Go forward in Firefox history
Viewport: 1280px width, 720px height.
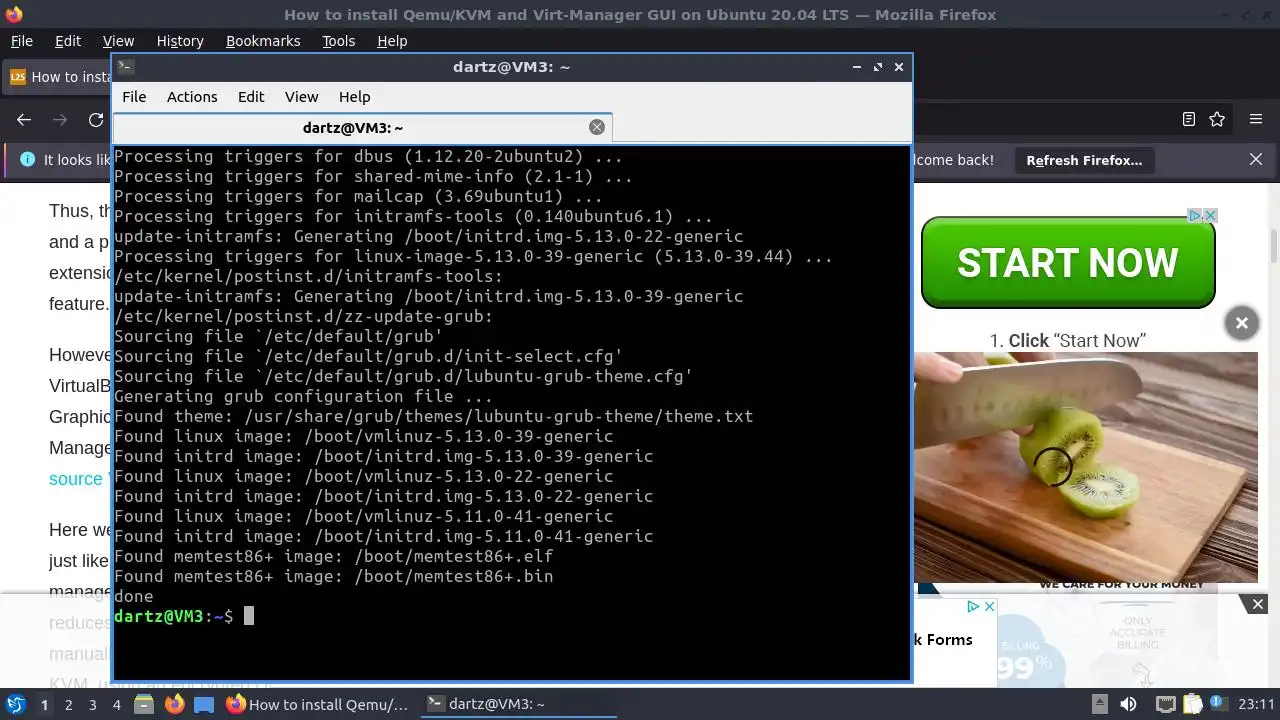pos(60,119)
